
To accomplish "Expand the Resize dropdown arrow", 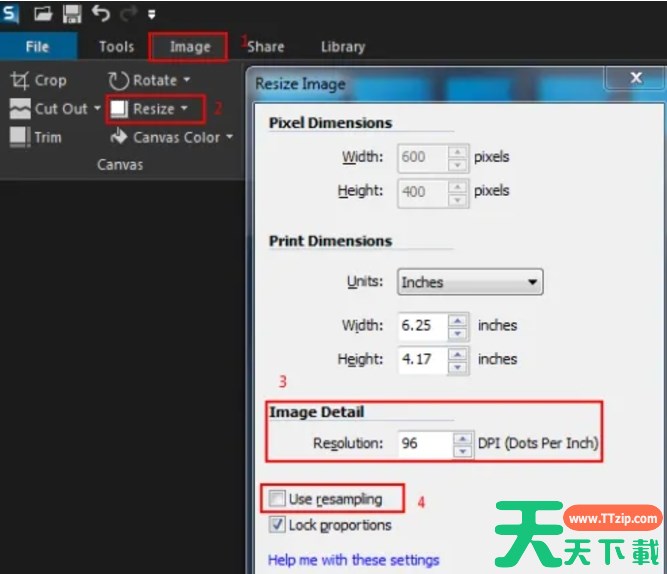I will pyautogui.click(x=184, y=108).
